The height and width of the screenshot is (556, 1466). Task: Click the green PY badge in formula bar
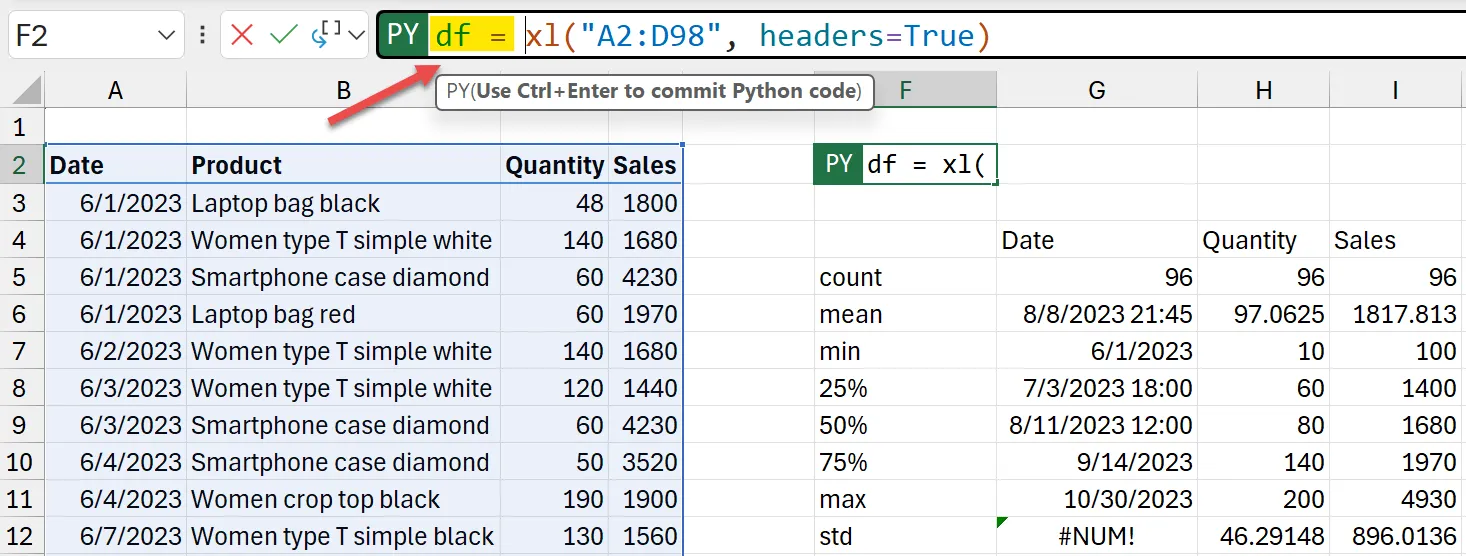403,36
